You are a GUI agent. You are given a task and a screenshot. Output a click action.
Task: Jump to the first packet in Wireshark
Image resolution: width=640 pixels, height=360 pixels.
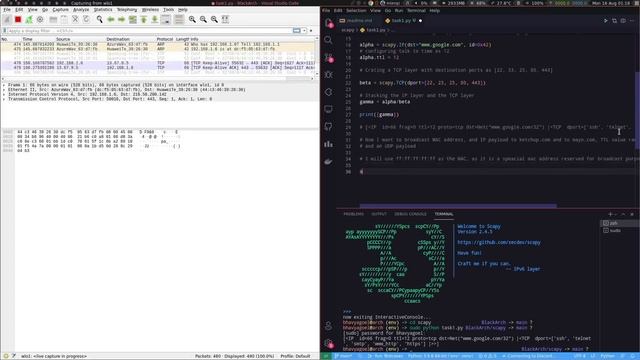144,19
